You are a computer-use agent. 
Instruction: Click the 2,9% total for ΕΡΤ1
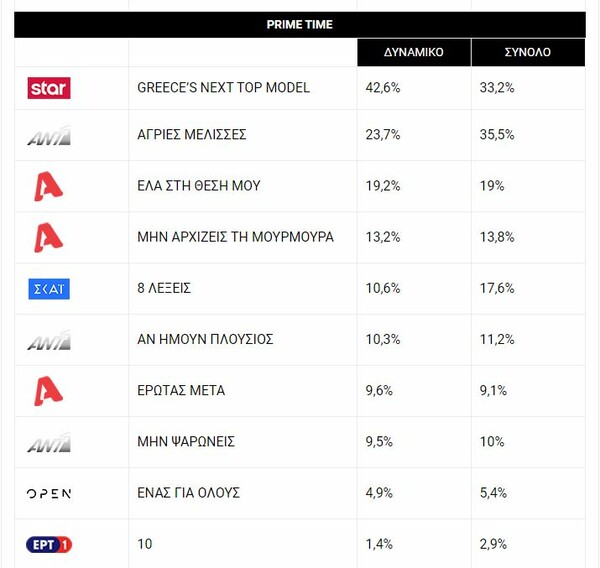point(493,544)
